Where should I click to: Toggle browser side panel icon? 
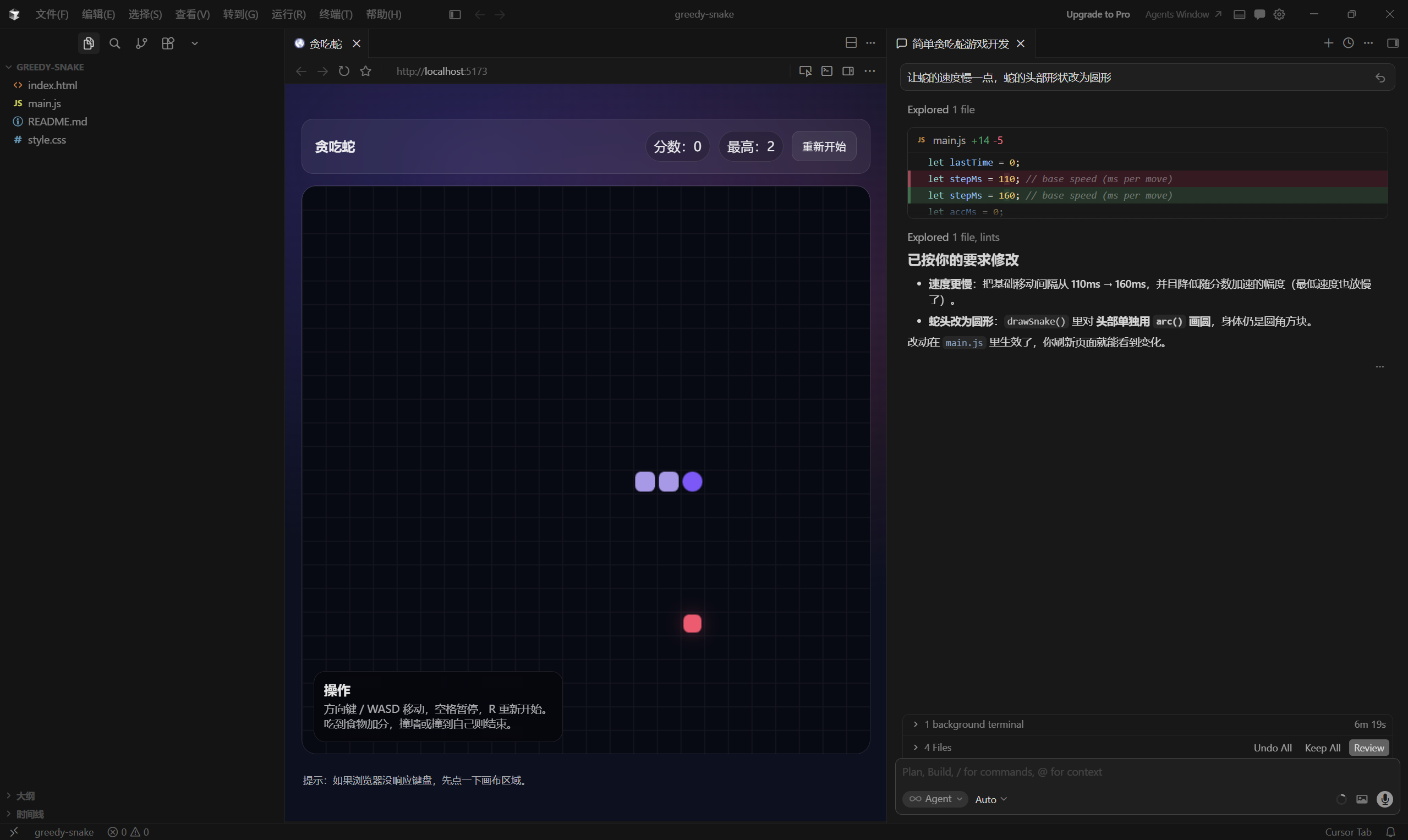pos(848,72)
